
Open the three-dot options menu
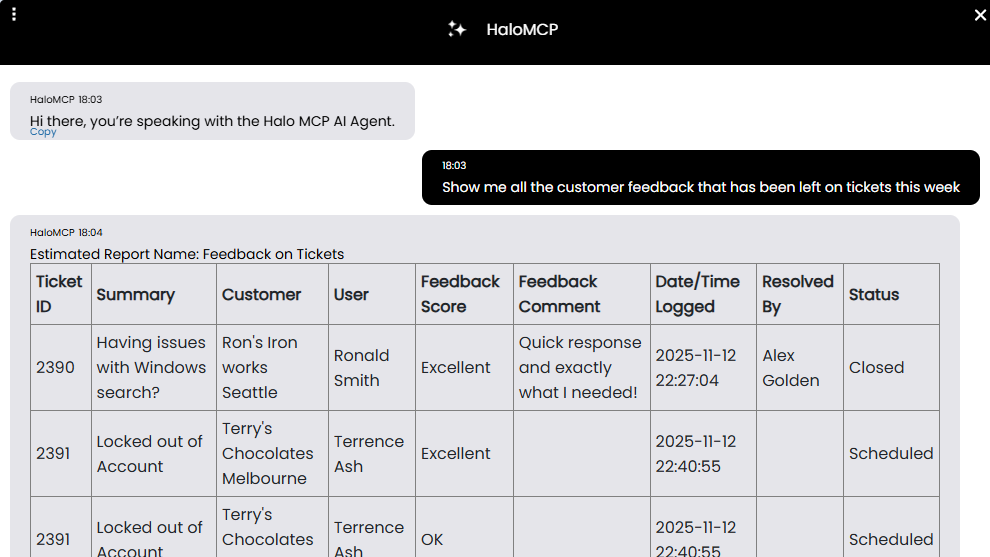[x=14, y=14]
